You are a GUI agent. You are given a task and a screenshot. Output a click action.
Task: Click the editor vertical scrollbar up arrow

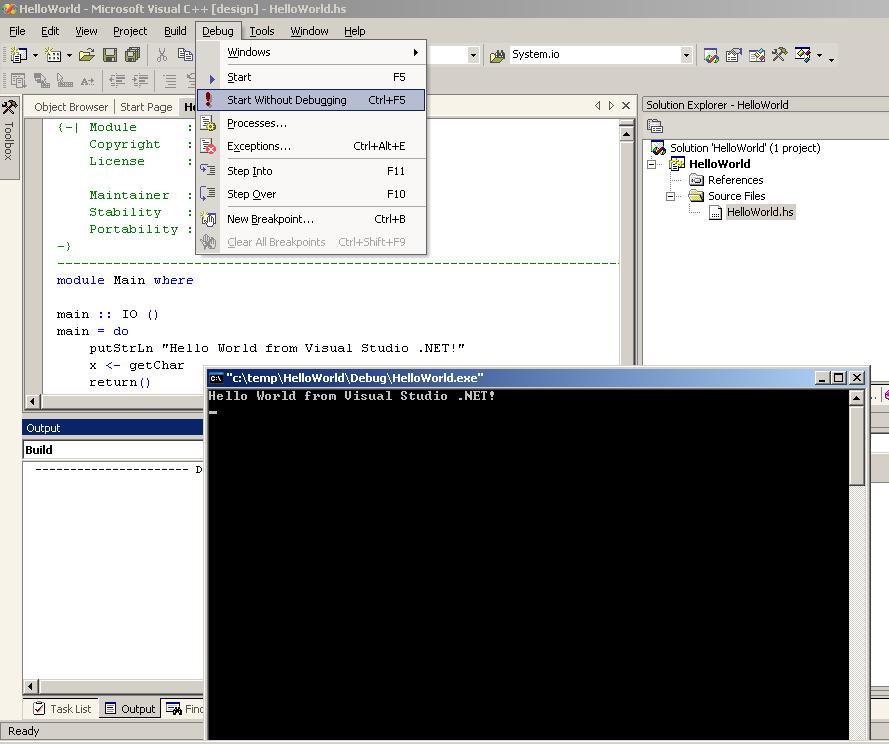[x=626, y=134]
